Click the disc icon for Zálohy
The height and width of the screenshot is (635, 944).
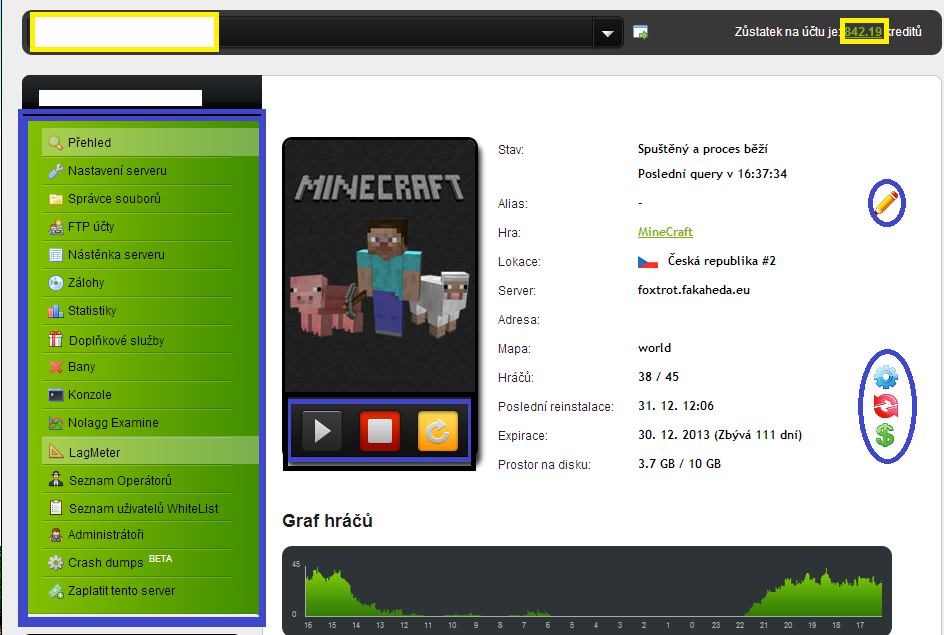coord(55,283)
